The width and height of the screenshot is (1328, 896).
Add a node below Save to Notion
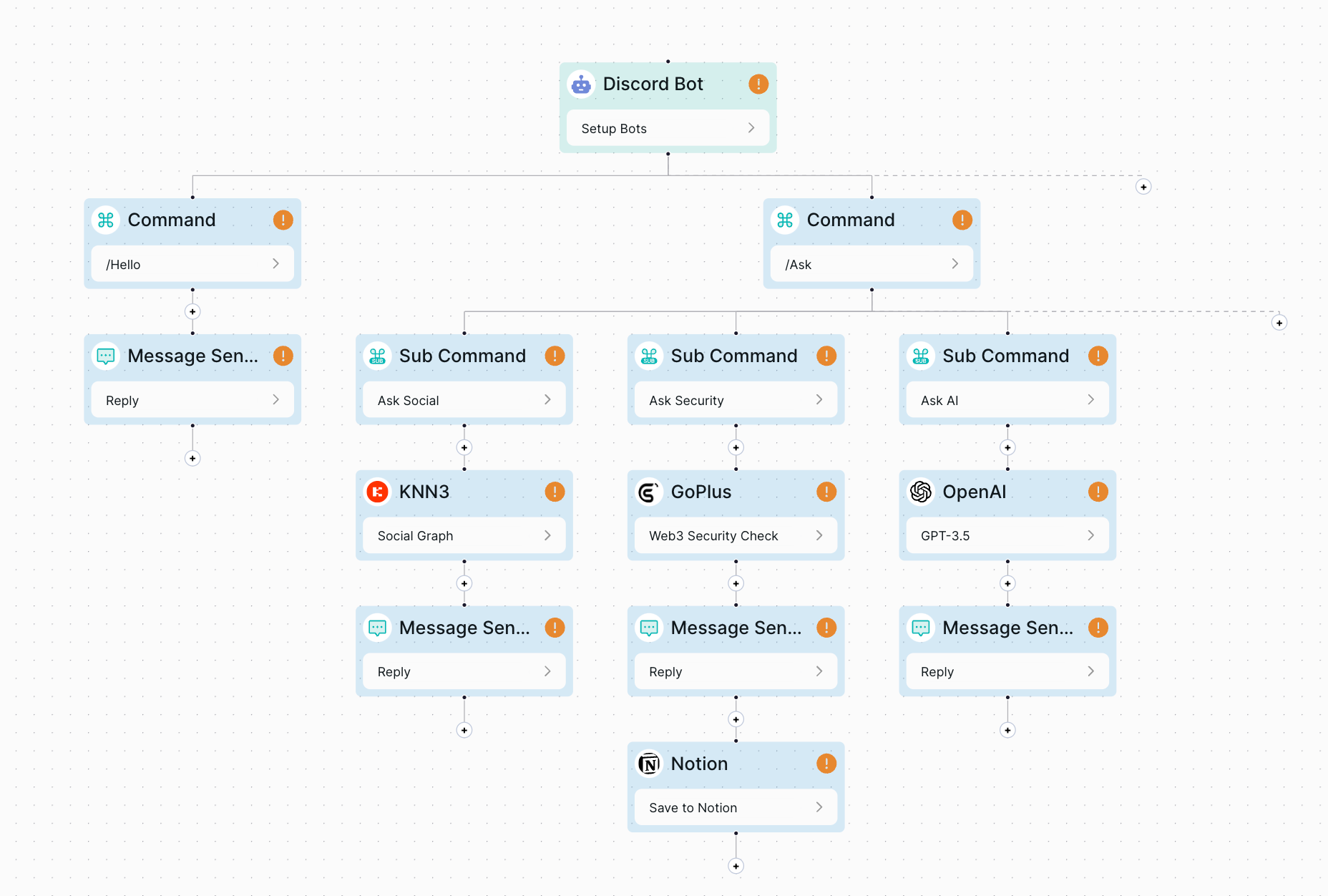[x=736, y=866]
